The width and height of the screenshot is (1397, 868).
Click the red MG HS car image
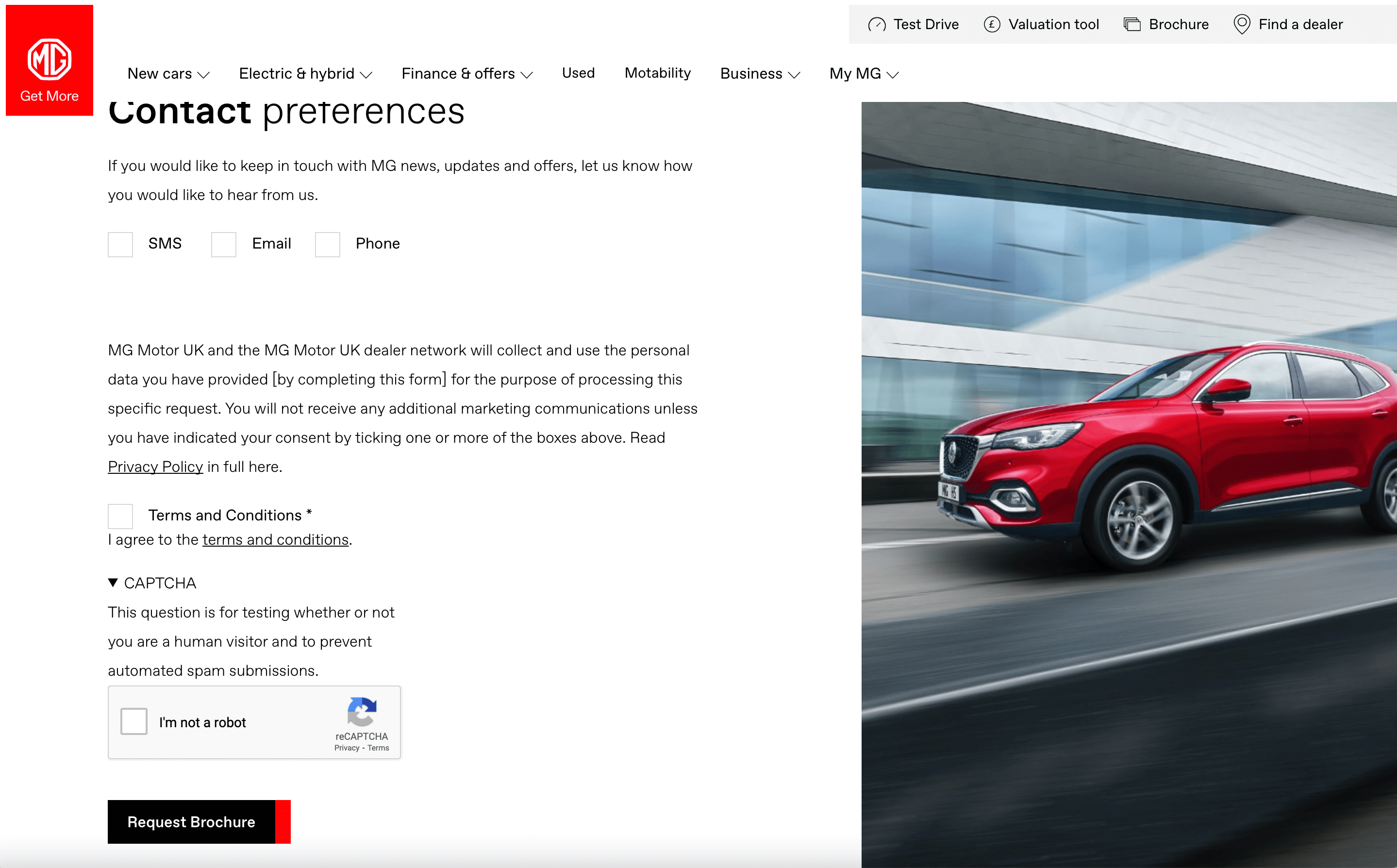click(x=1129, y=484)
